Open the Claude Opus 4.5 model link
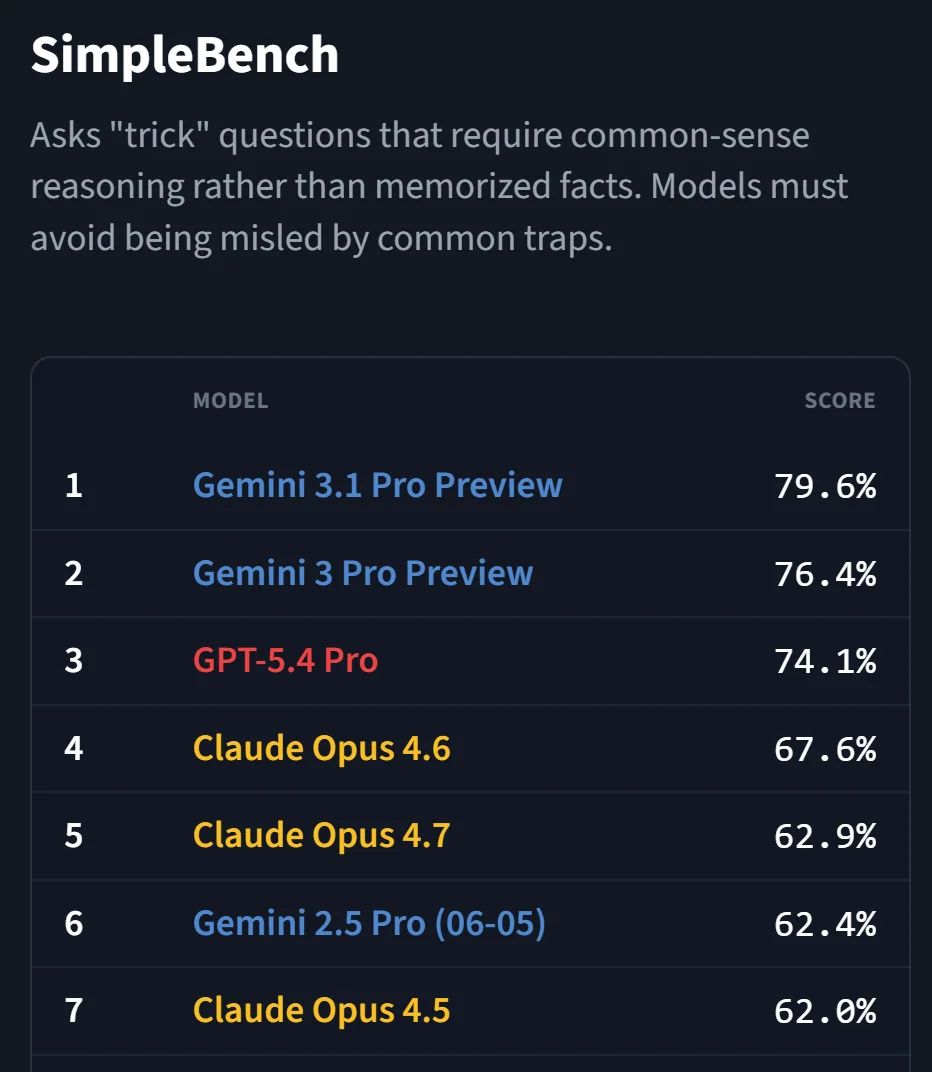This screenshot has height=1072, width=932. (321, 1011)
